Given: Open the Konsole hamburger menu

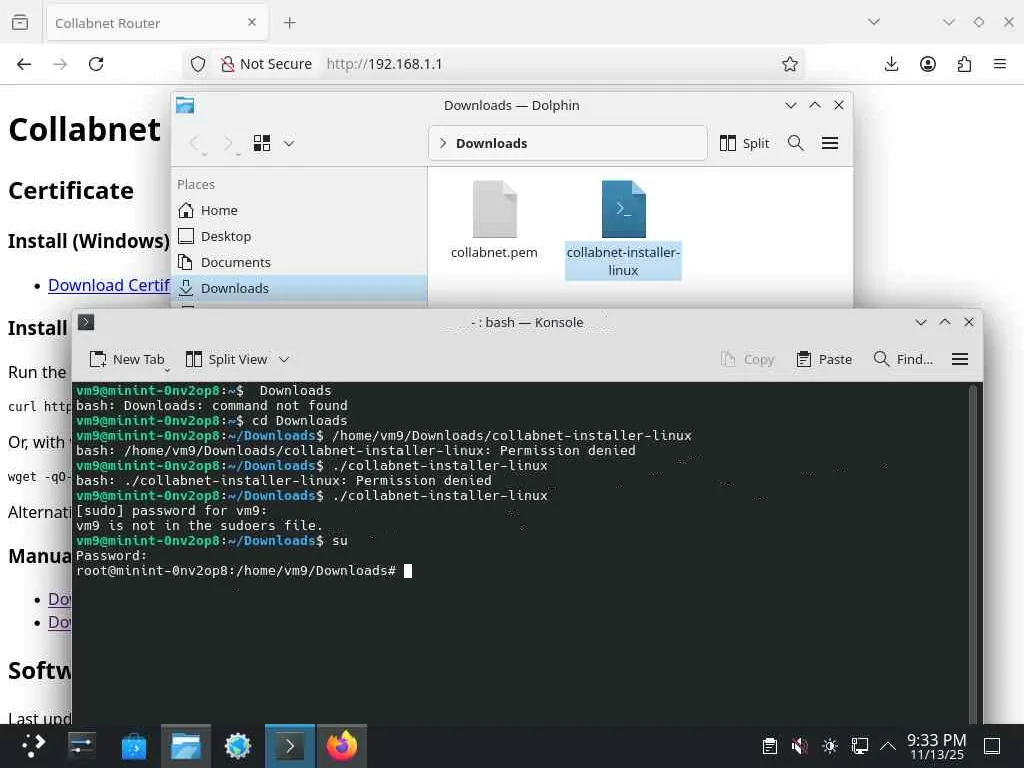Looking at the screenshot, I should 960,359.
